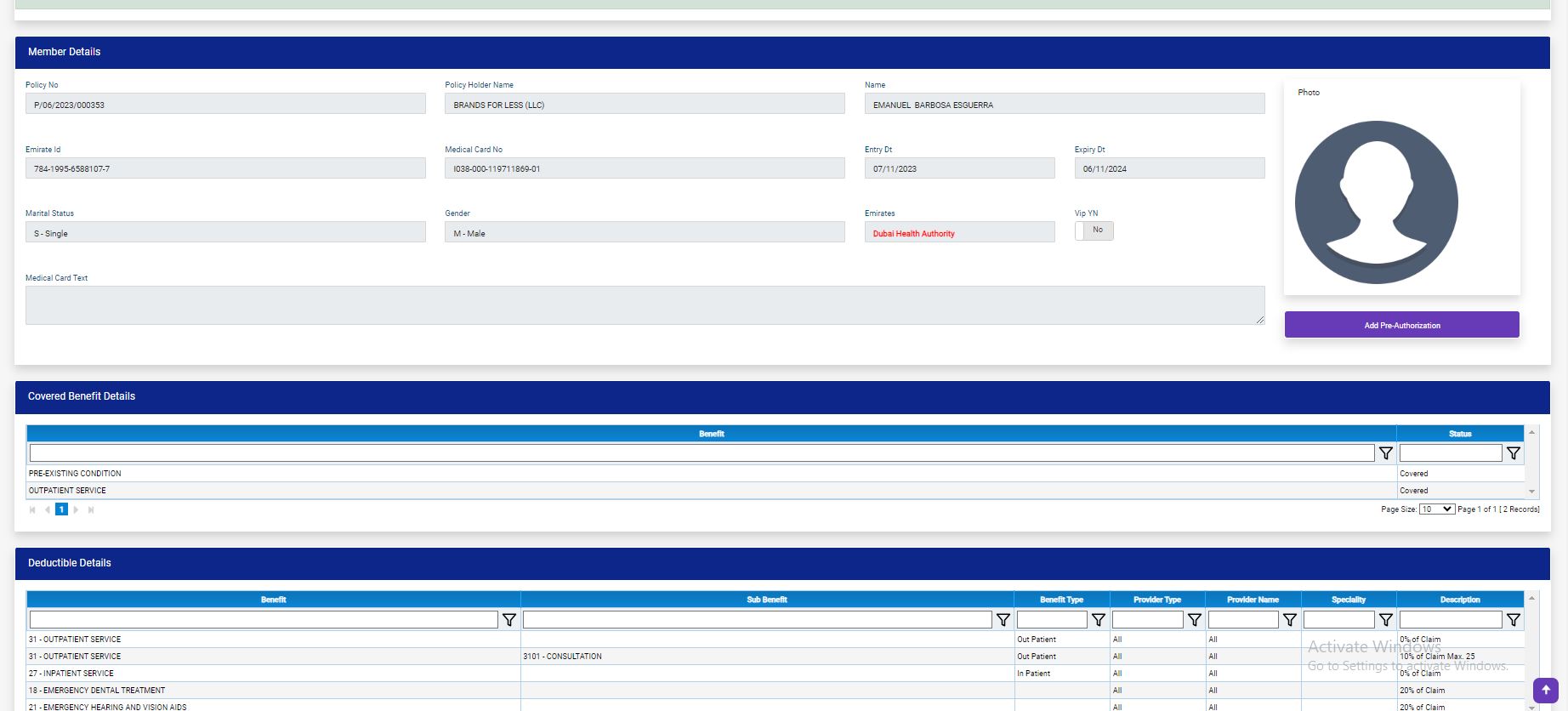Click filter icon for Provider Type column
The height and width of the screenshot is (711, 1568).
[x=1194, y=620]
